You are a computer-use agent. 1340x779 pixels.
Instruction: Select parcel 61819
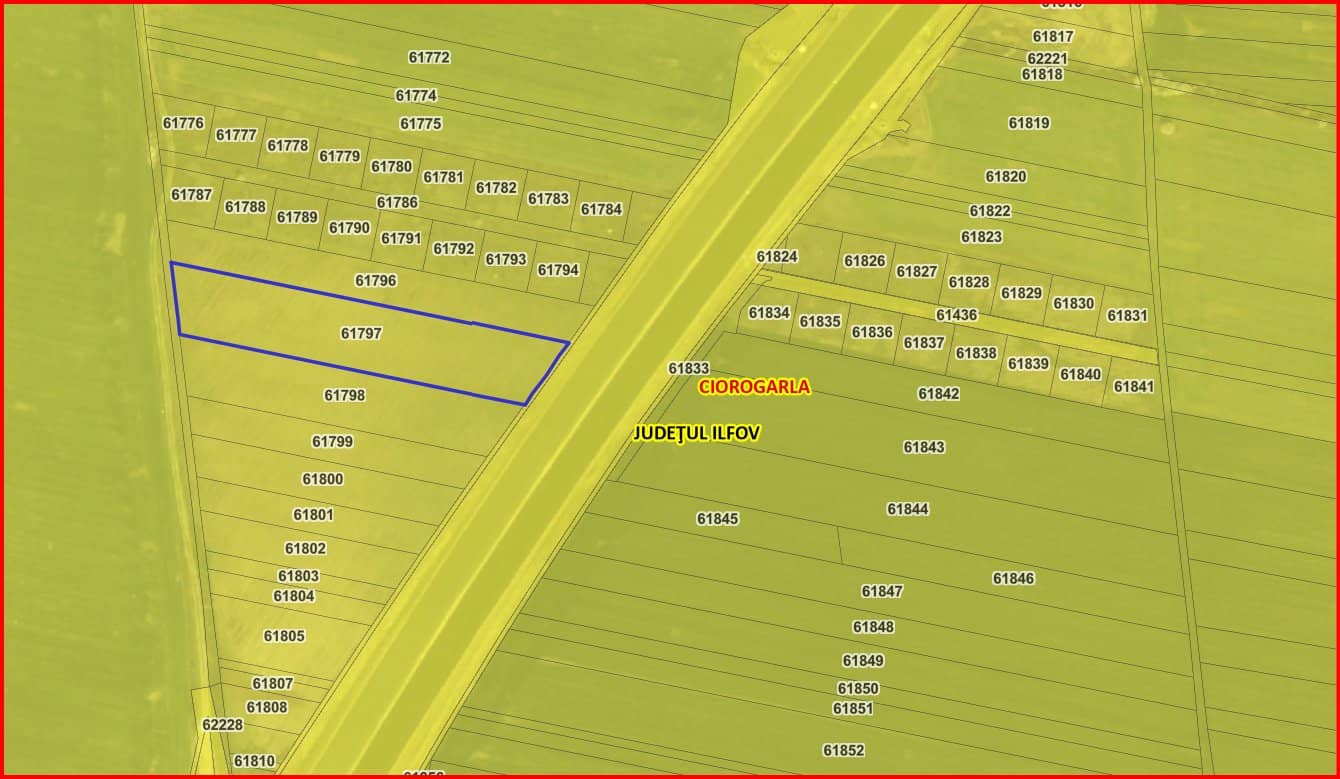1029,123
